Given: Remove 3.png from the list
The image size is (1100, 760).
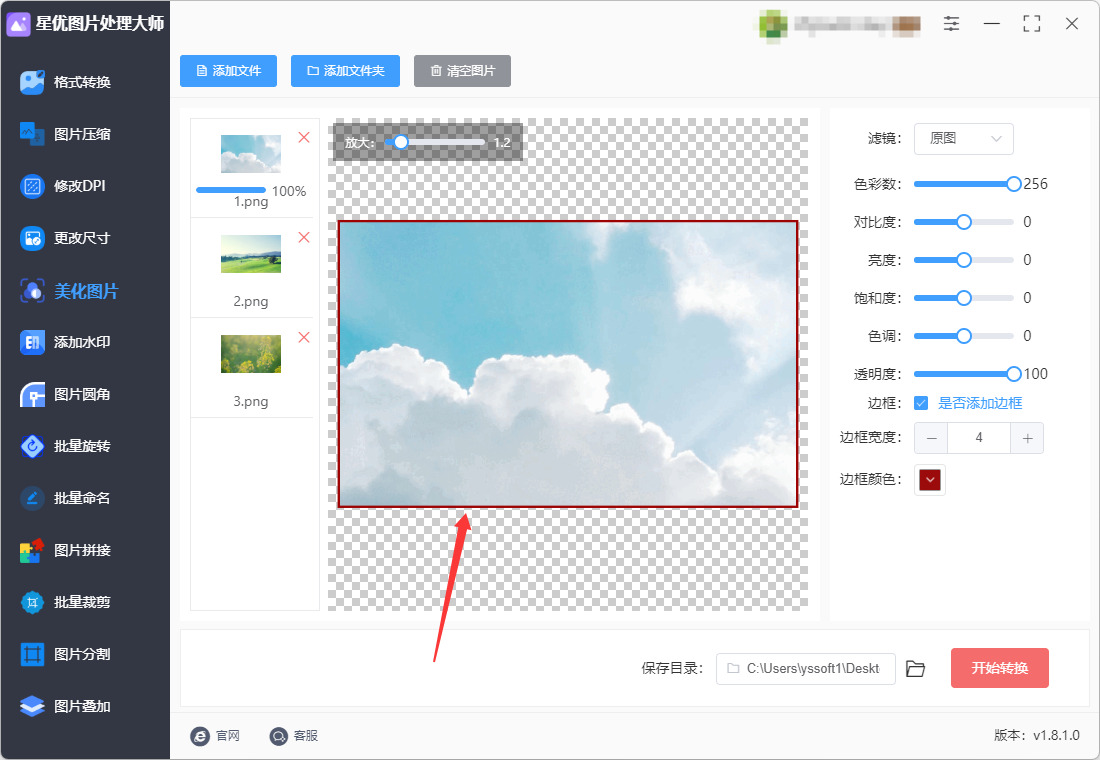Looking at the screenshot, I should 304,338.
